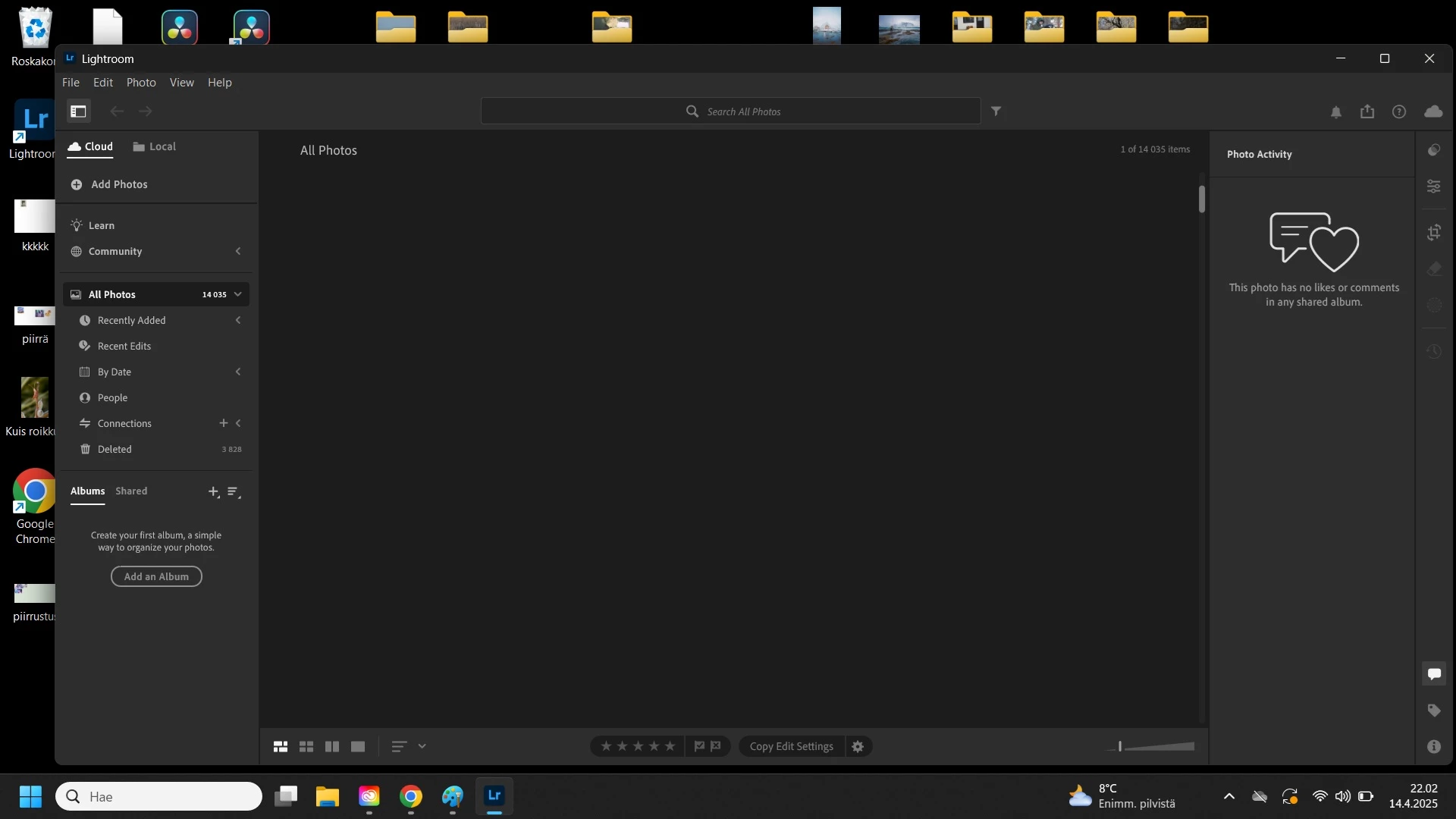Expand the Recently Added chevron

coord(238,321)
